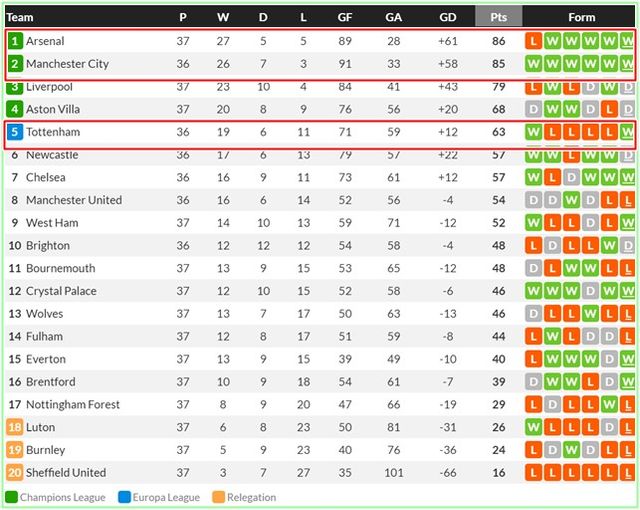640x510 pixels.
Task: Click Arsenal's green position 1 badge
Action: pos(14,41)
